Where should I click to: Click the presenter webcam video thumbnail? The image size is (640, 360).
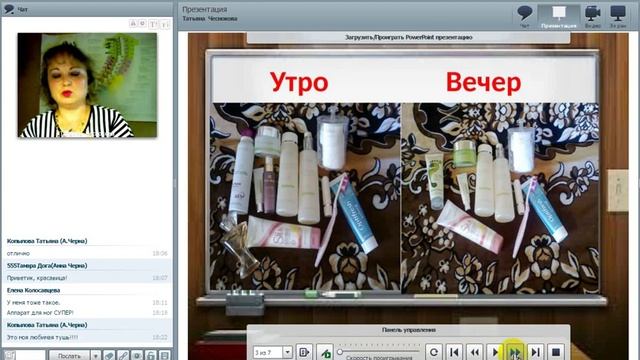click(87, 85)
